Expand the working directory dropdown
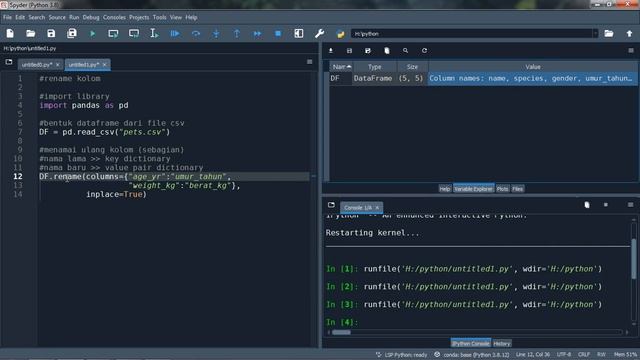The width and height of the screenshot is (640, 360). tap(595, 33)
